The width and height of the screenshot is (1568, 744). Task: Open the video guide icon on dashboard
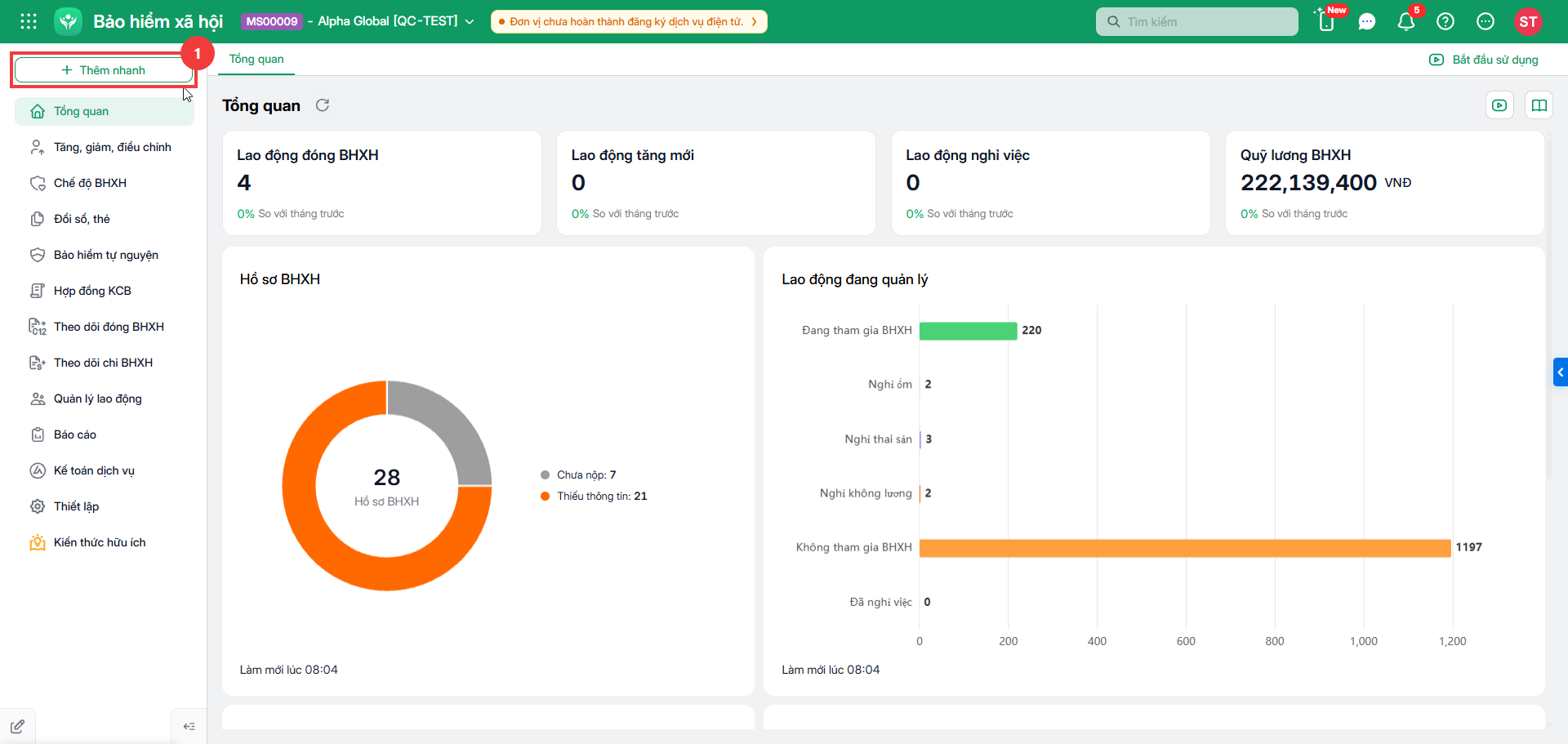click(1499, 105)
